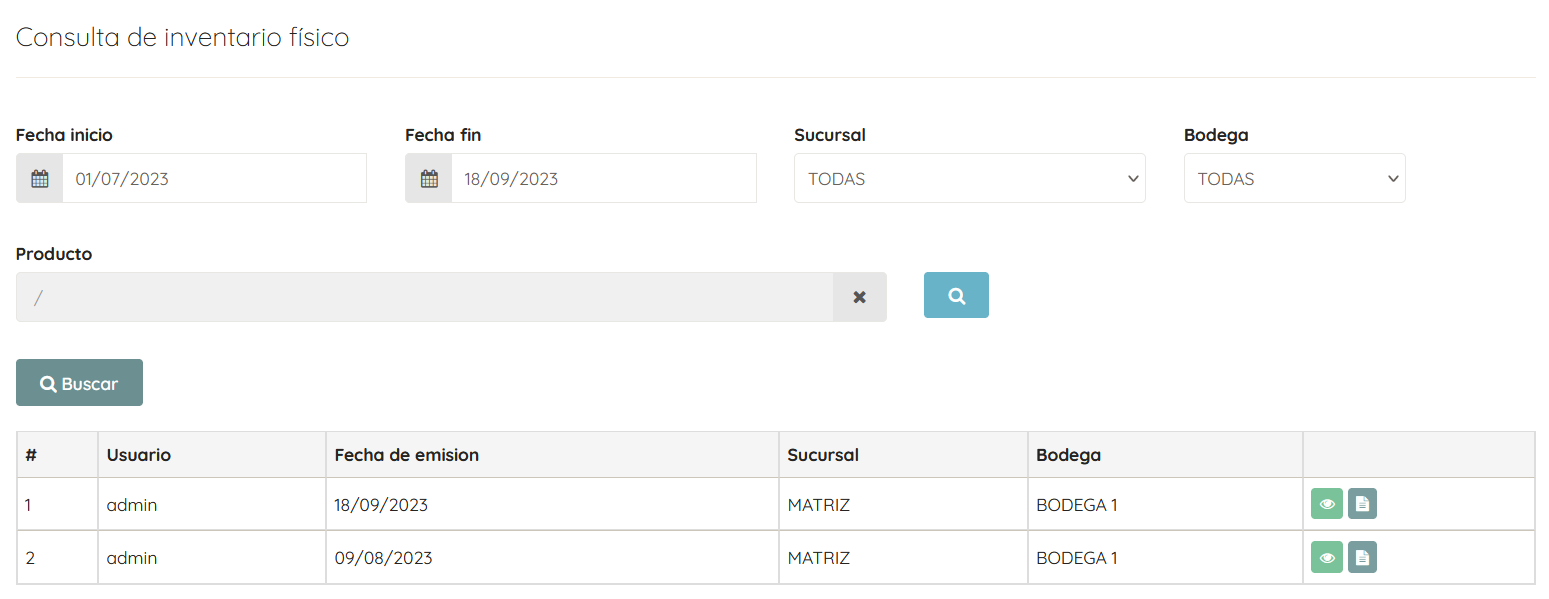Click the Buscar button
This screenshot has height=599, width=1549.
pos(79,383)
